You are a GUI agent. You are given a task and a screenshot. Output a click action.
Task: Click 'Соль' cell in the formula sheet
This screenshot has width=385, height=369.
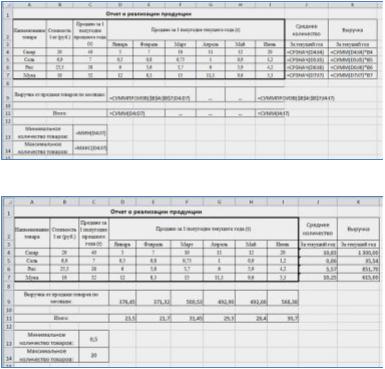point(29,60)
